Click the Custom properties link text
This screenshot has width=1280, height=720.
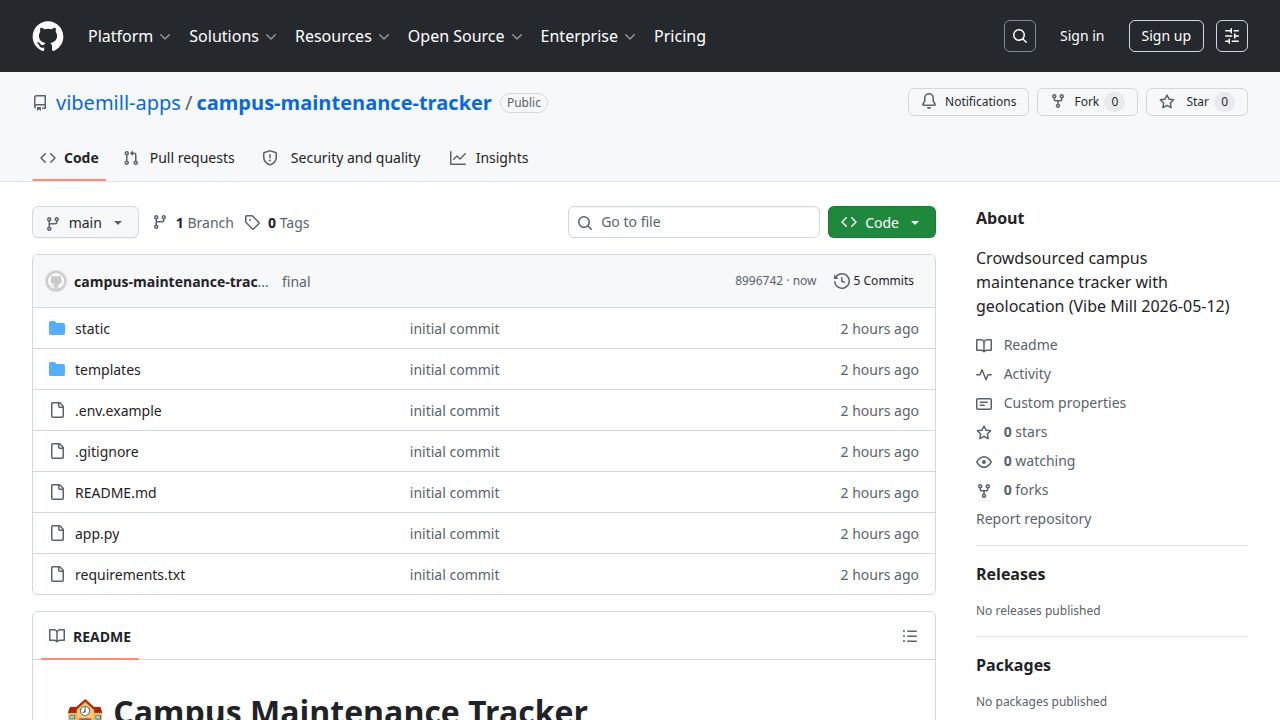1065,403
